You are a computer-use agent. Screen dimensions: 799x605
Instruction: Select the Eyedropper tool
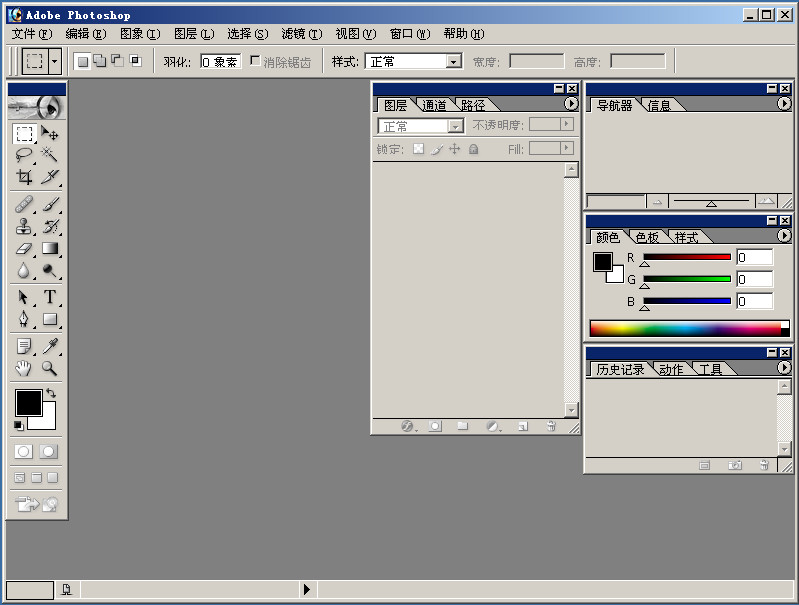tap(49, 346)
